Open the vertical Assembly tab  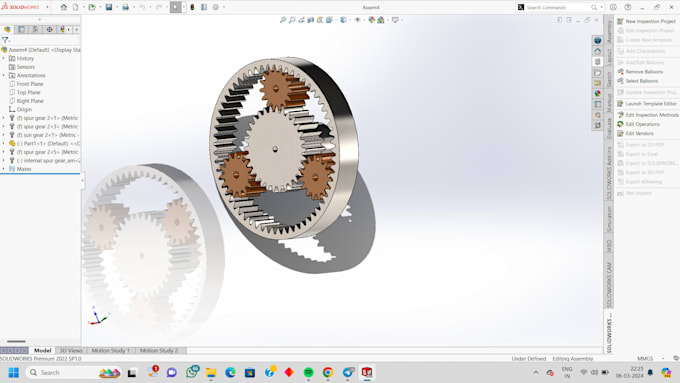609,32
